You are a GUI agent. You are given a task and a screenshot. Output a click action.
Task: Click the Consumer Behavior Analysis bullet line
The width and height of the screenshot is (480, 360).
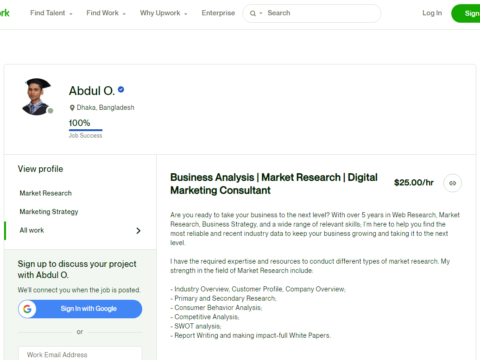pyautogui.click(x=216, y=308)
